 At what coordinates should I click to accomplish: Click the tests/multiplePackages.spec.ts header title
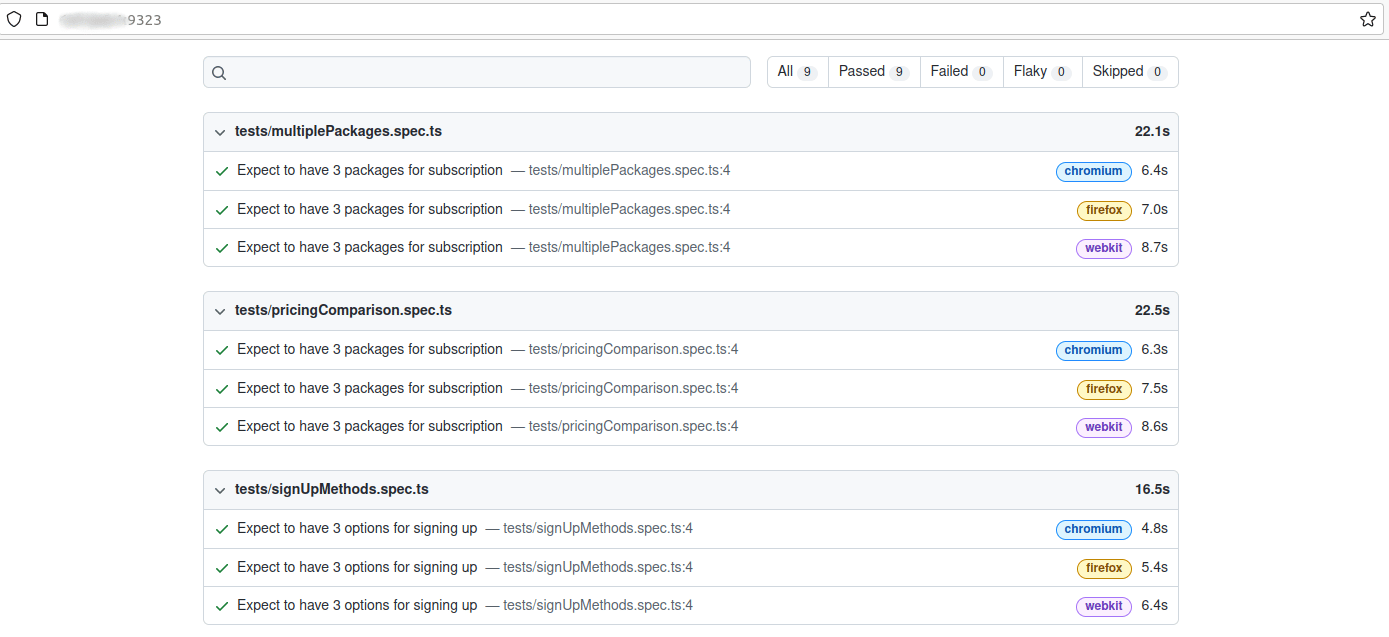point(338,131)
